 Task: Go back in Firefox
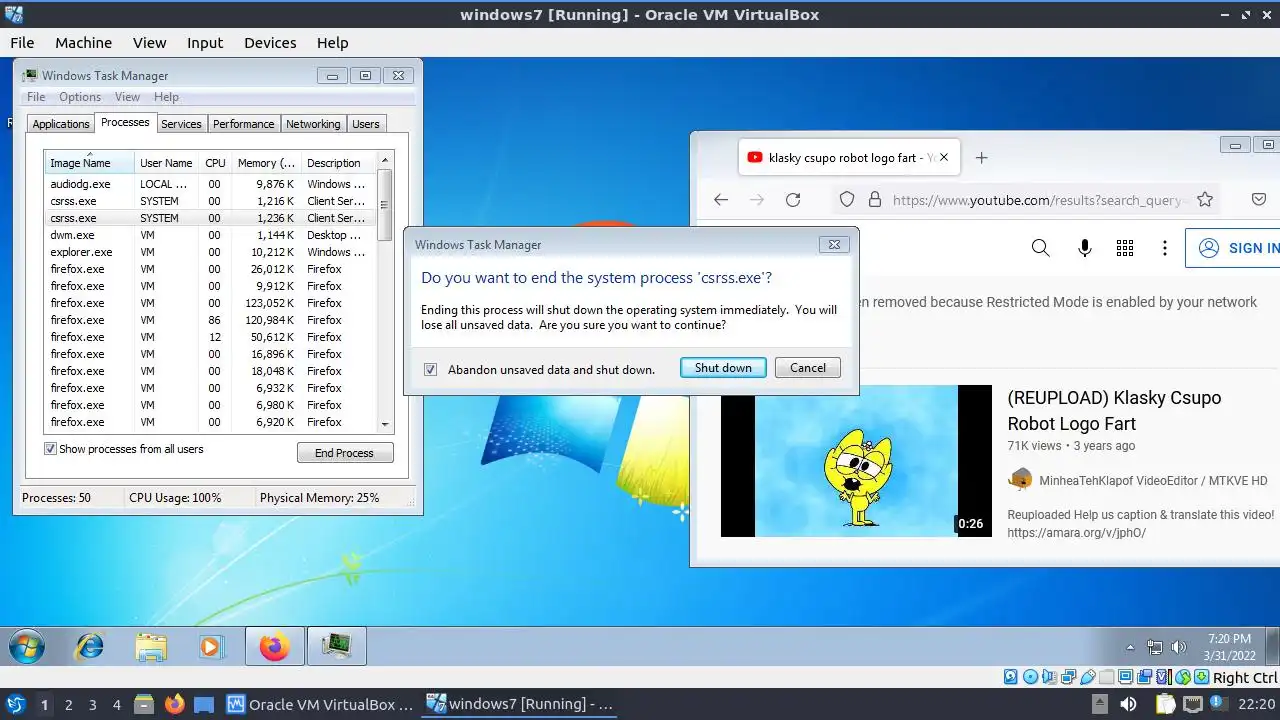(x=721, y=200)
